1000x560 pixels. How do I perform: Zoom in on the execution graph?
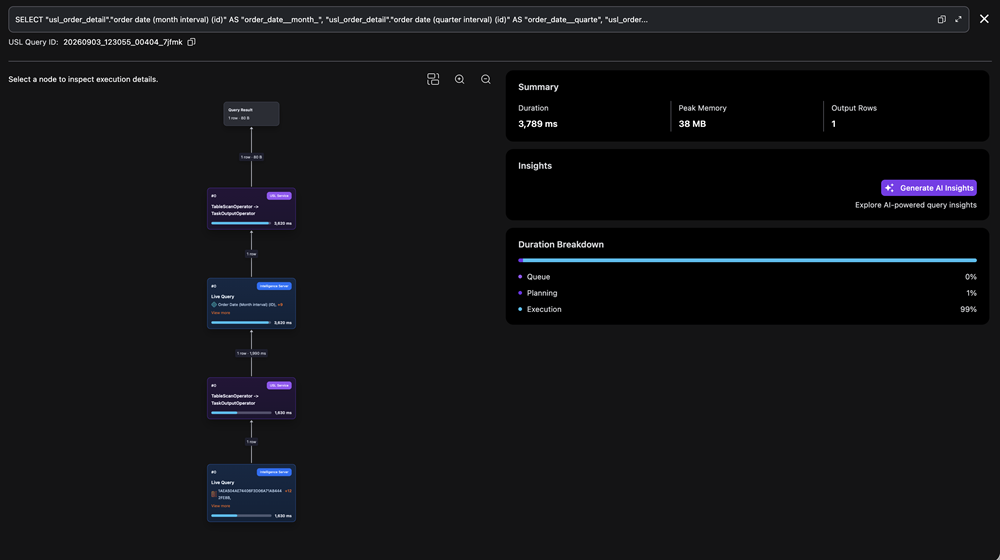tap(459, 79)
